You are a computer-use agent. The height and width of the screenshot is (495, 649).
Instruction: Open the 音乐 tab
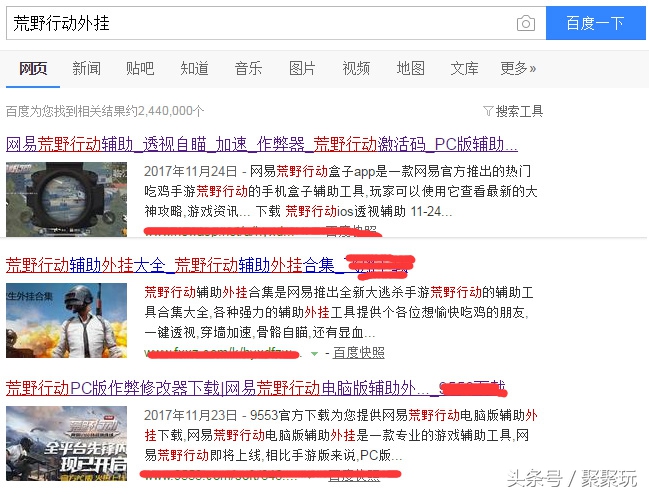pyautogui.click(x=248, y=68)
